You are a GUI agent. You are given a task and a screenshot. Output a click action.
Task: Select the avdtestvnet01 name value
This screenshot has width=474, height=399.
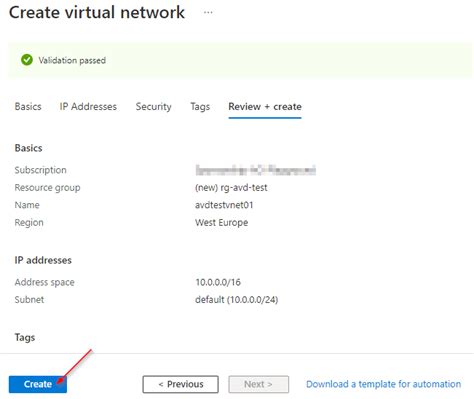click(x=224, y=205)
